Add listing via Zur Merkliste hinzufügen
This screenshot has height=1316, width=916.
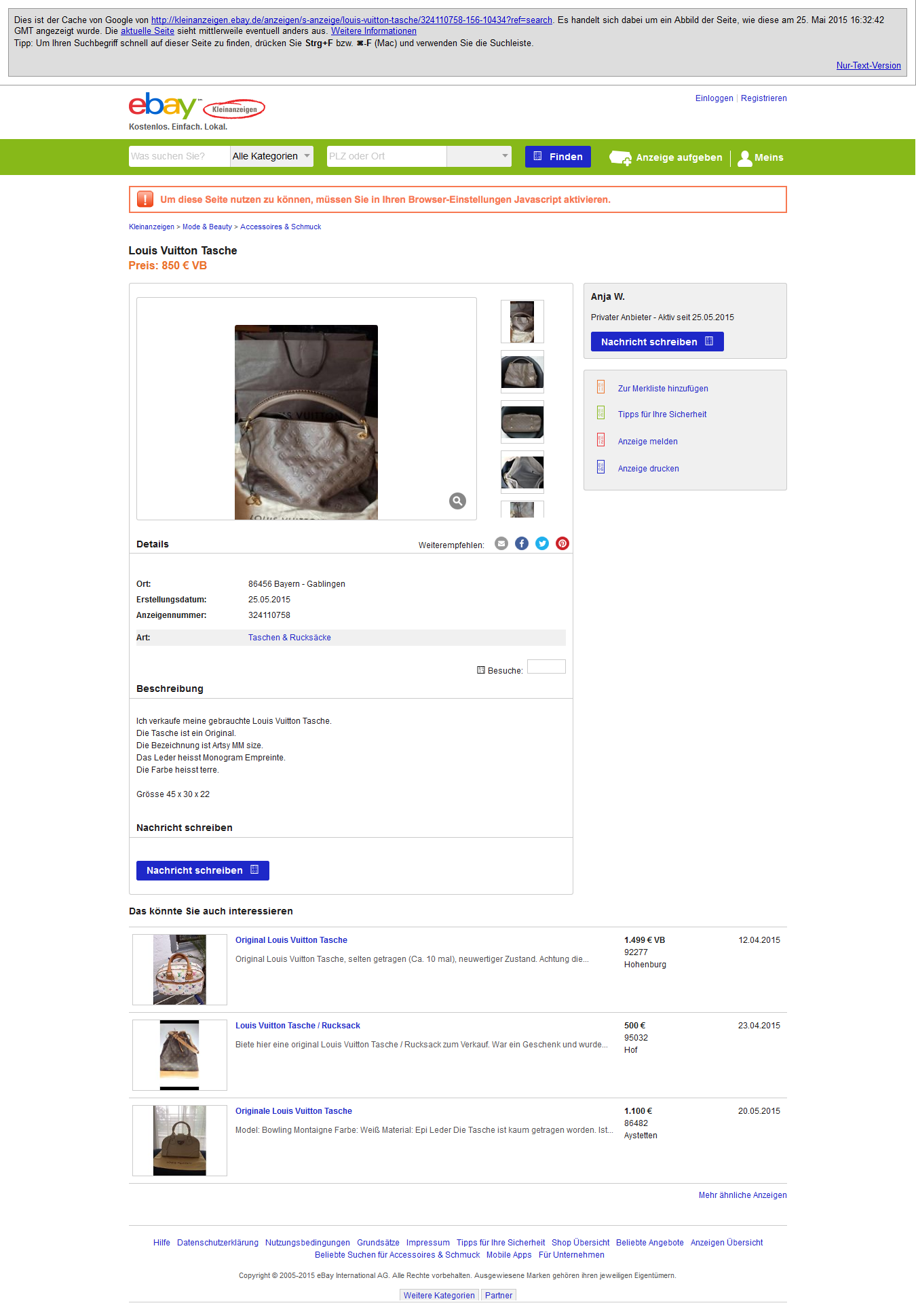[663, 389]
